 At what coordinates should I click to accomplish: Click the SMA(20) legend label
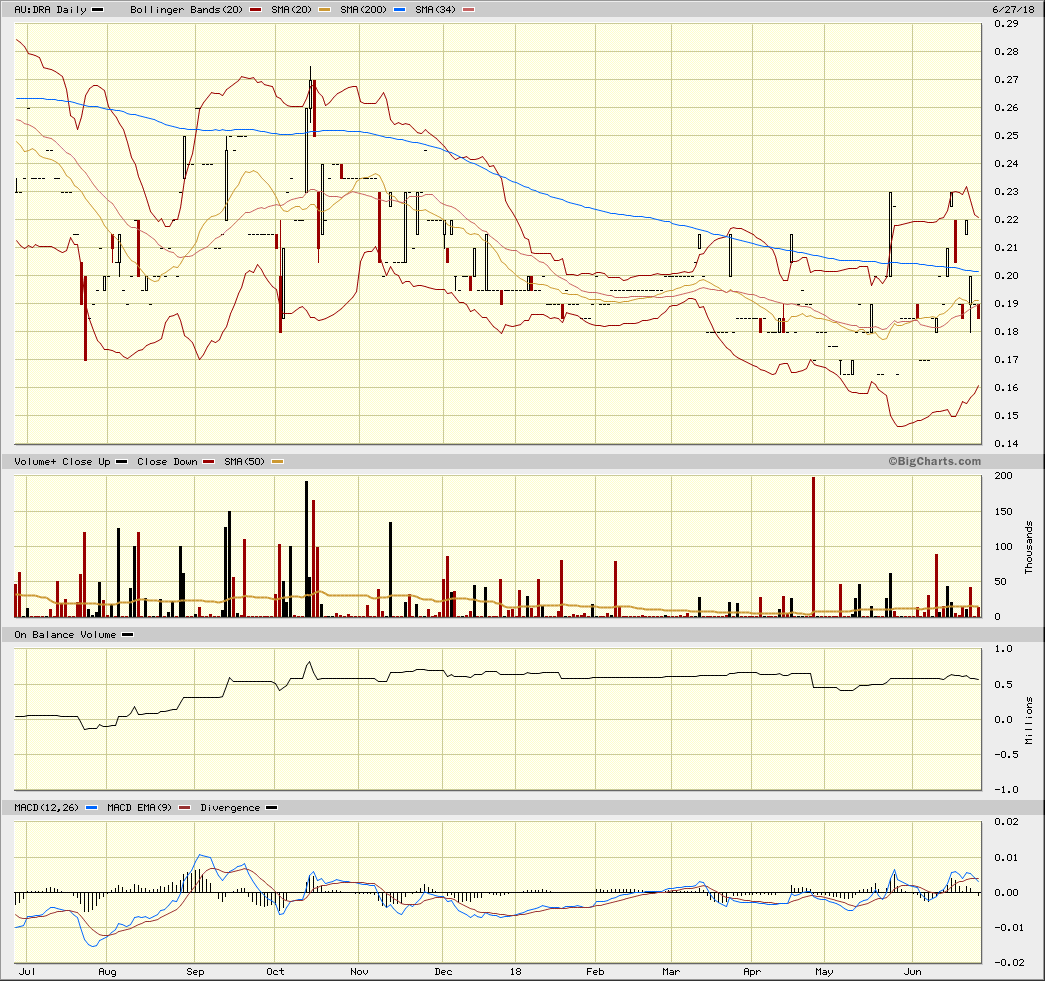[291, 10]
